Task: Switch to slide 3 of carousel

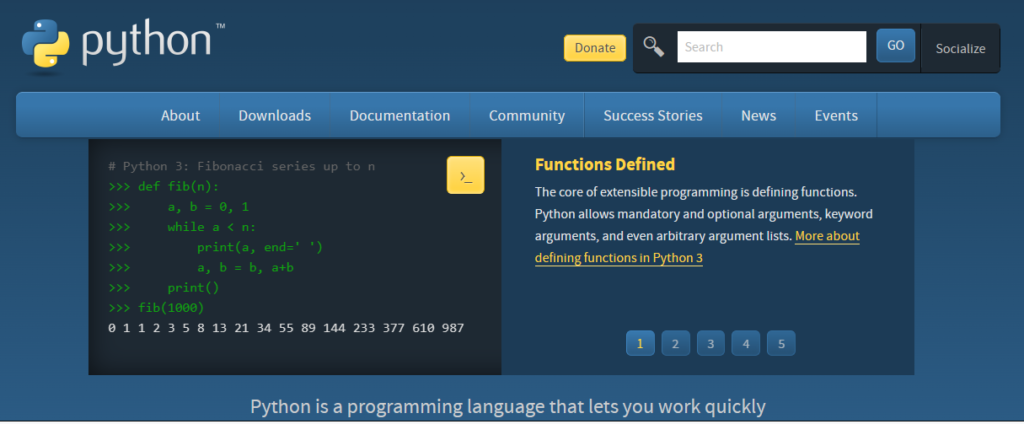Action: [710, 344]
